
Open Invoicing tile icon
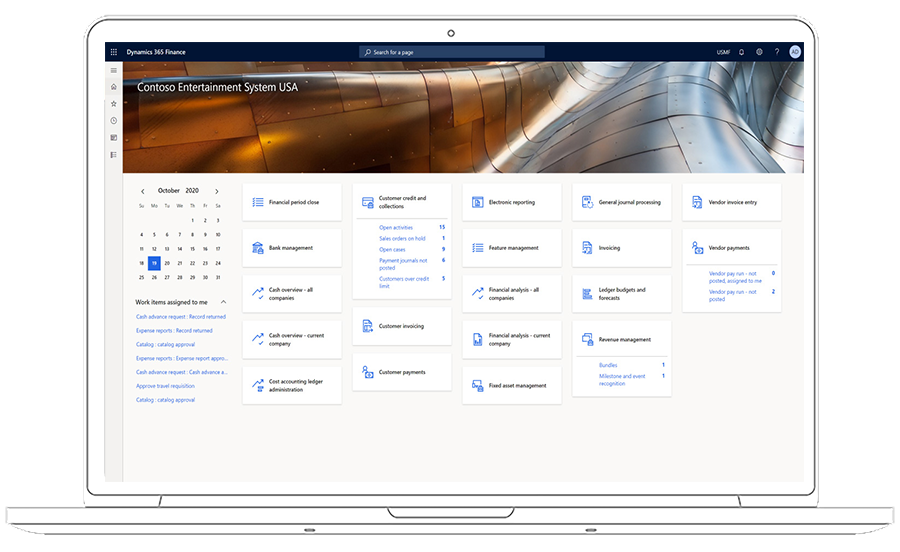(587, 248)
